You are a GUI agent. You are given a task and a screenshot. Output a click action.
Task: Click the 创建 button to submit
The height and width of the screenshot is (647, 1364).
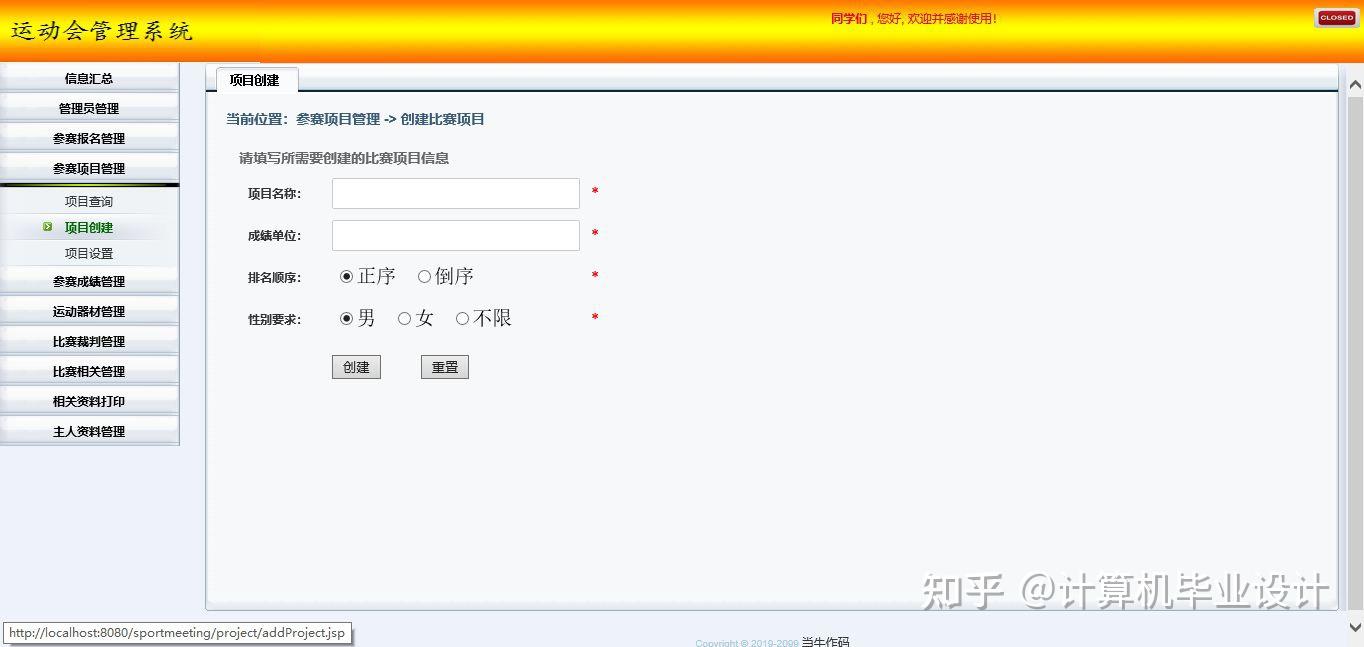pos(356,366)
